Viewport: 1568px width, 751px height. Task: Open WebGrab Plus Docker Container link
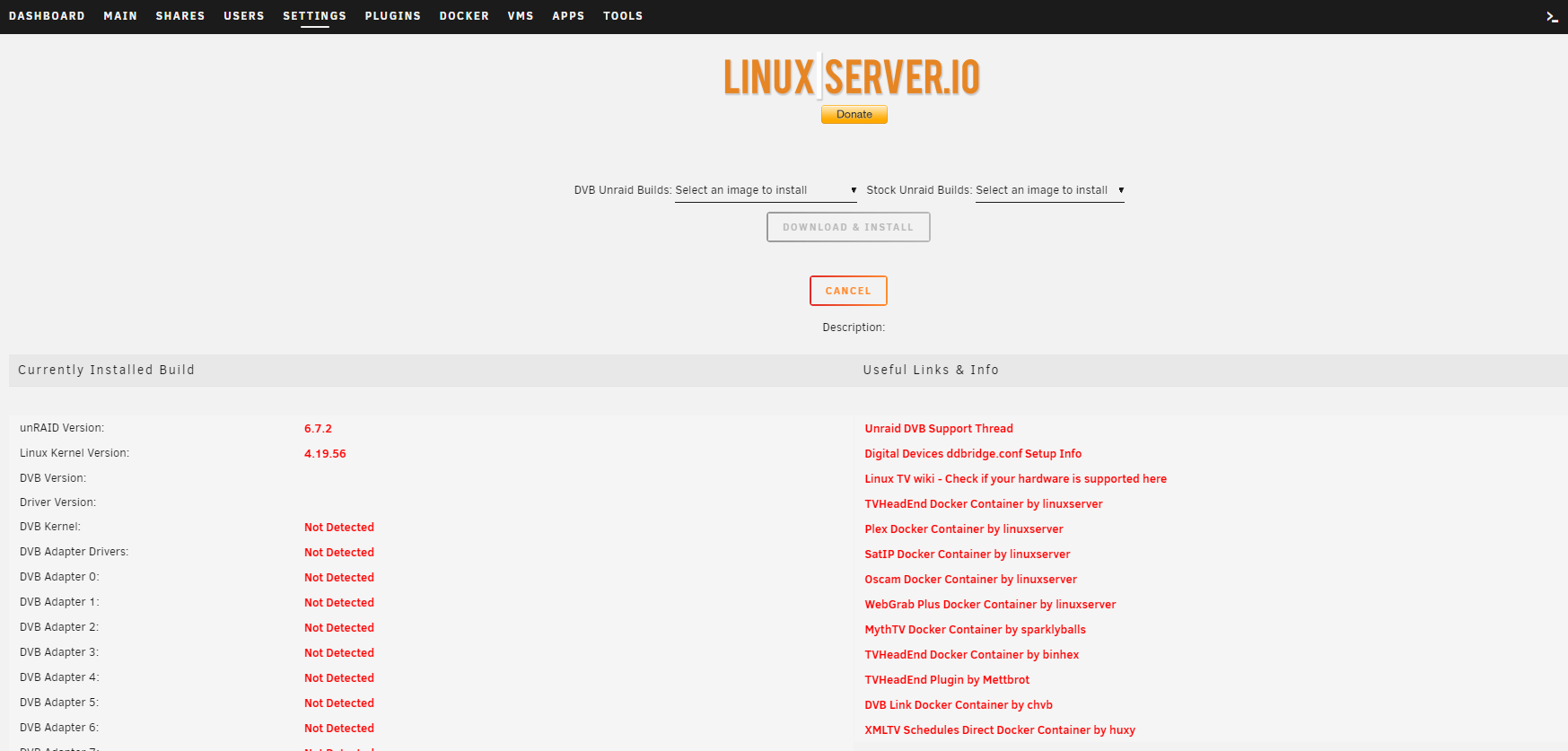pyautogui.click(x=990, y=605)
